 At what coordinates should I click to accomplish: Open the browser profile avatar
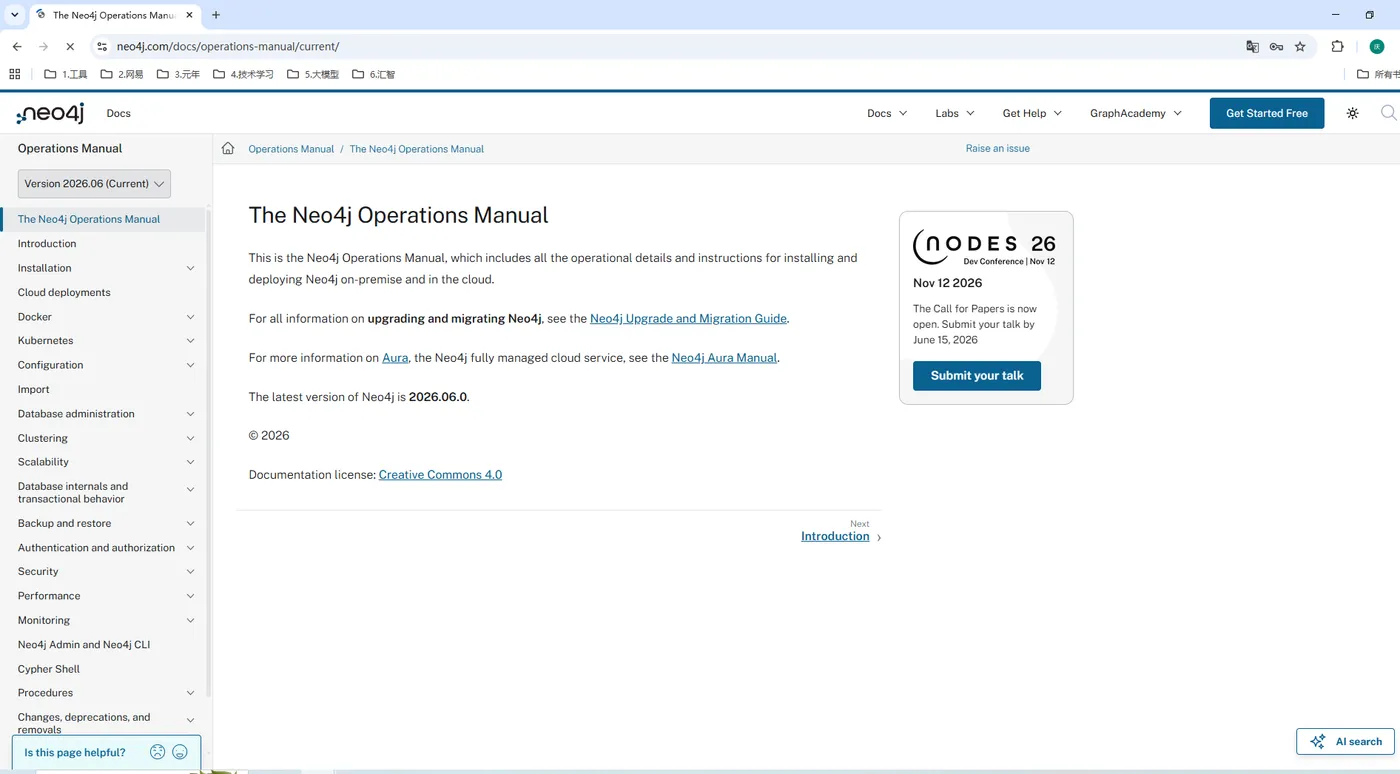[x=1376, y=46]
